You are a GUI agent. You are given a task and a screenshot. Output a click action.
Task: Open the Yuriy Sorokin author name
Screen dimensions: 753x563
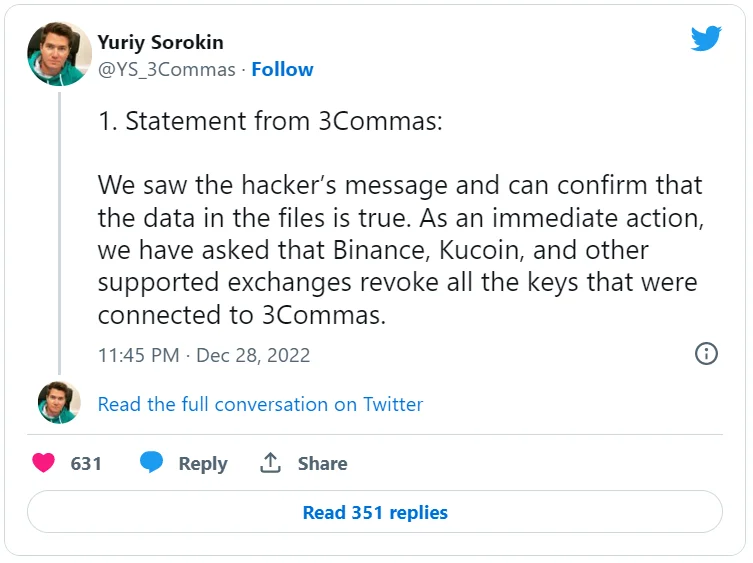pos(160,42)
